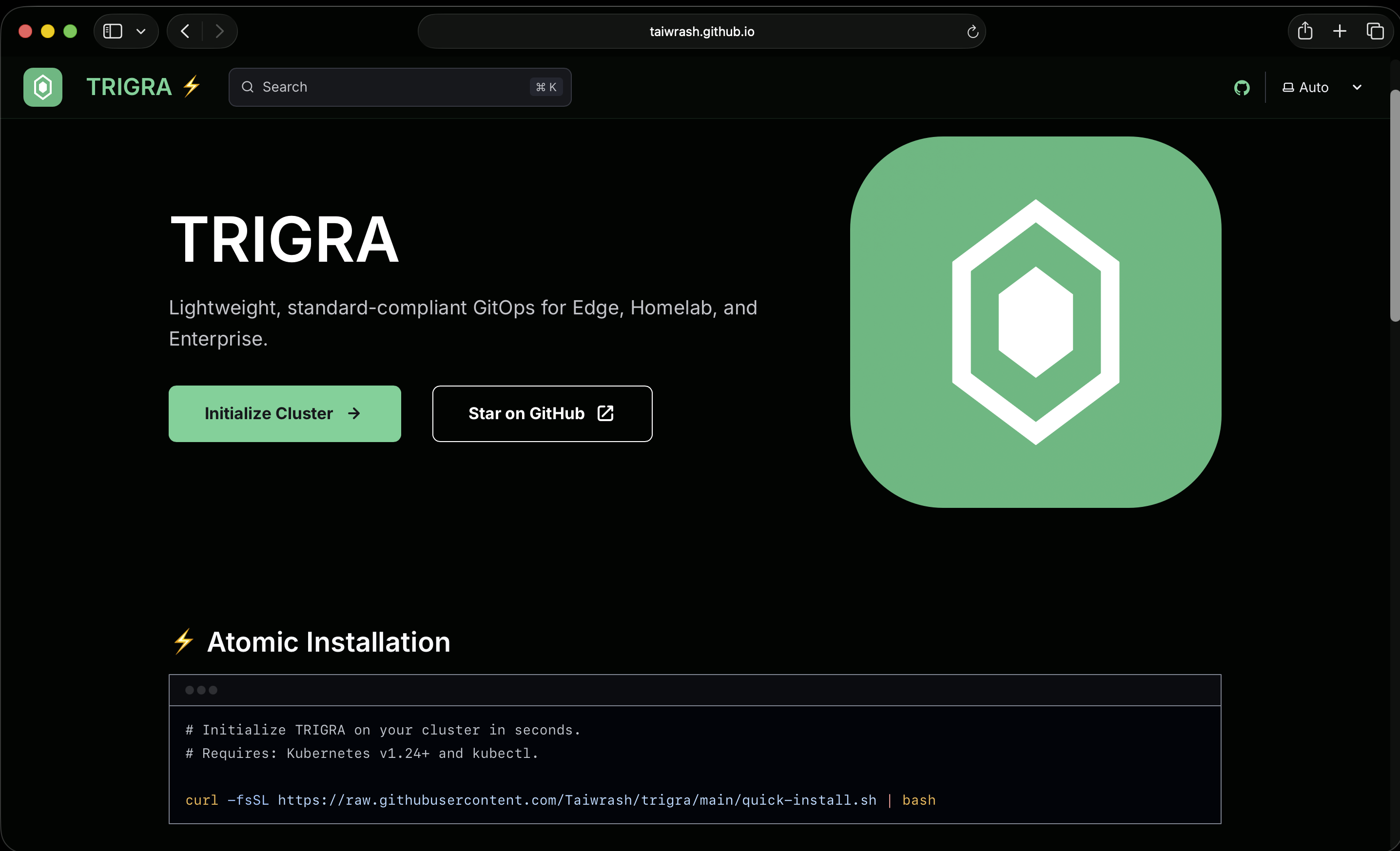Reload the page with refresh icon
Screen dimensions: 1400x851
pos(972,32)
